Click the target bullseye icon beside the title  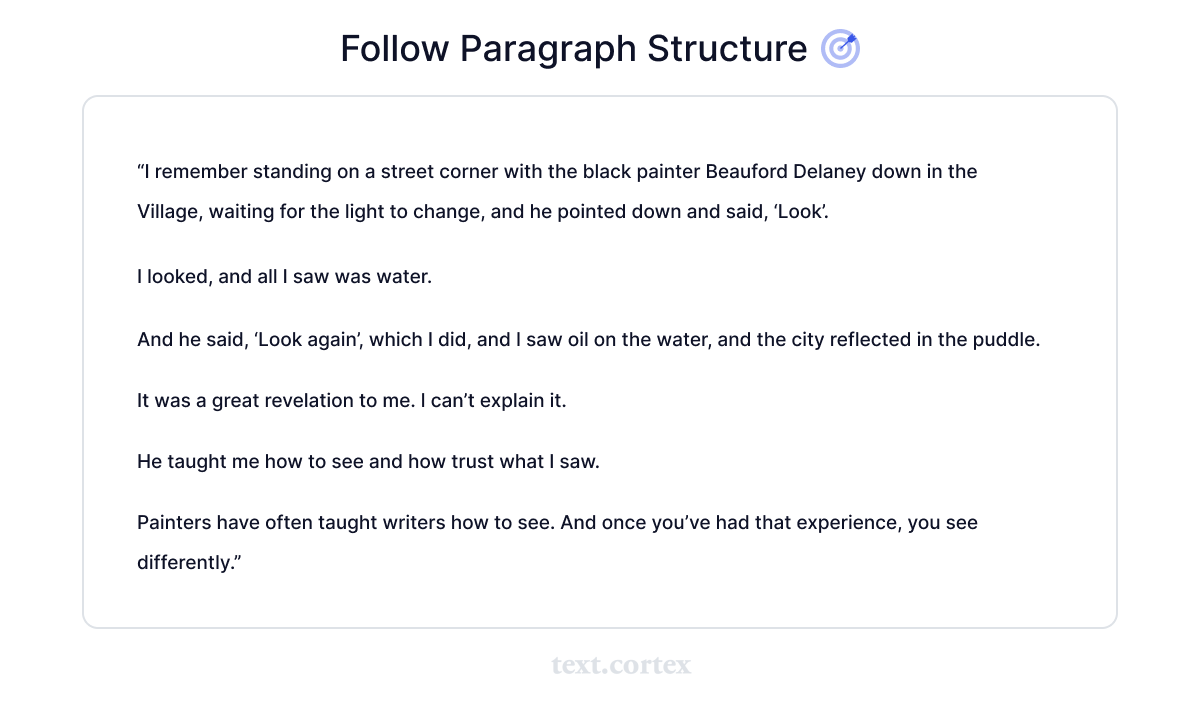click(840, 49)
